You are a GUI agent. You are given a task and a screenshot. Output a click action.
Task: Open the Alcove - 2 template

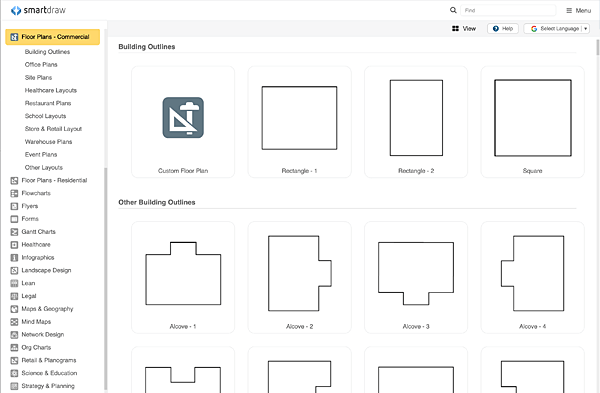(299, 277)
